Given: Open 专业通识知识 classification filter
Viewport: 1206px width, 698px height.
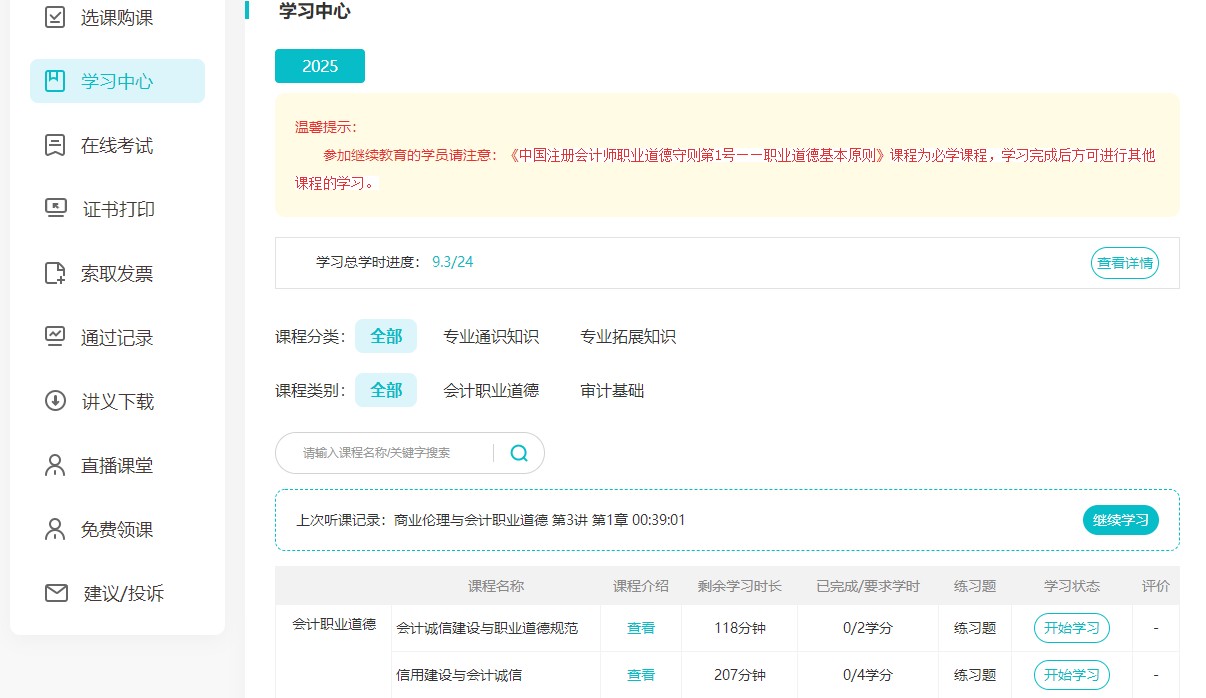Looking at the screenshot, I should [490, 336].
